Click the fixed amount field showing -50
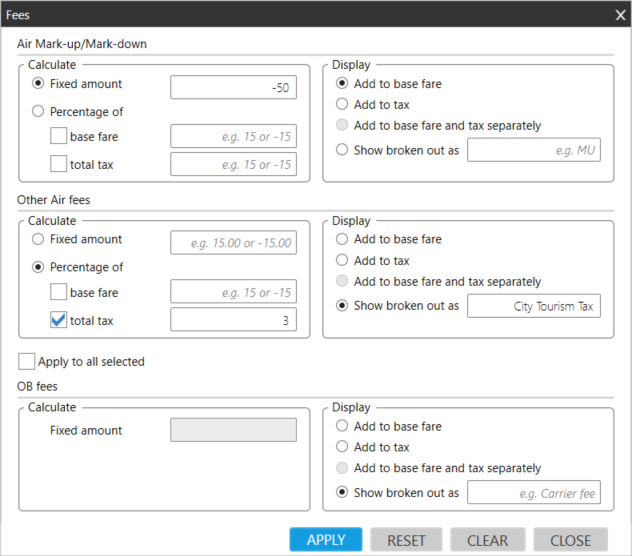This screenshot has width=632, height=556. (x=233, y=88)
